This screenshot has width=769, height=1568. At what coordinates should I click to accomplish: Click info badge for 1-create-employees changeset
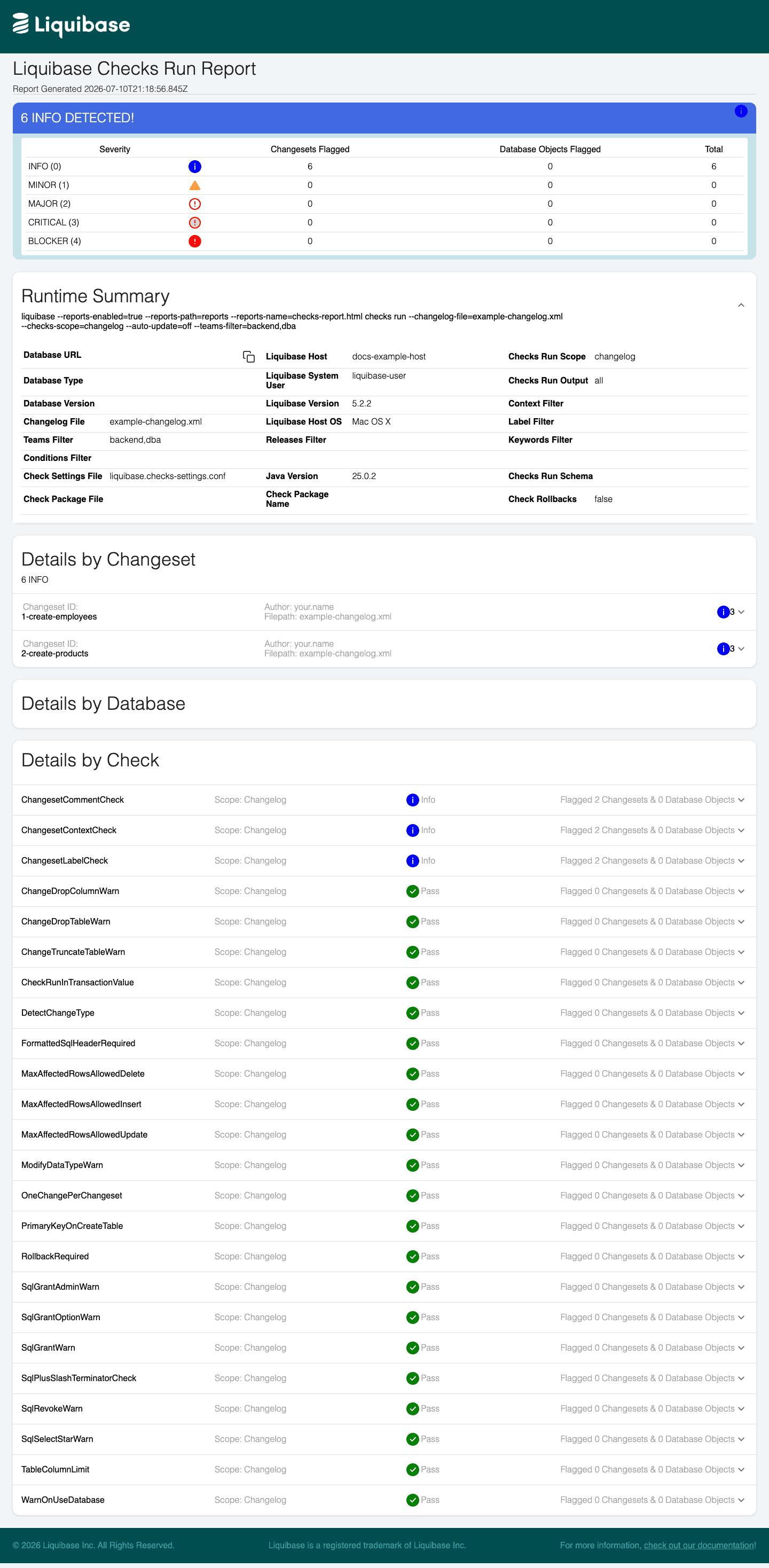click(x=723, y=611)
